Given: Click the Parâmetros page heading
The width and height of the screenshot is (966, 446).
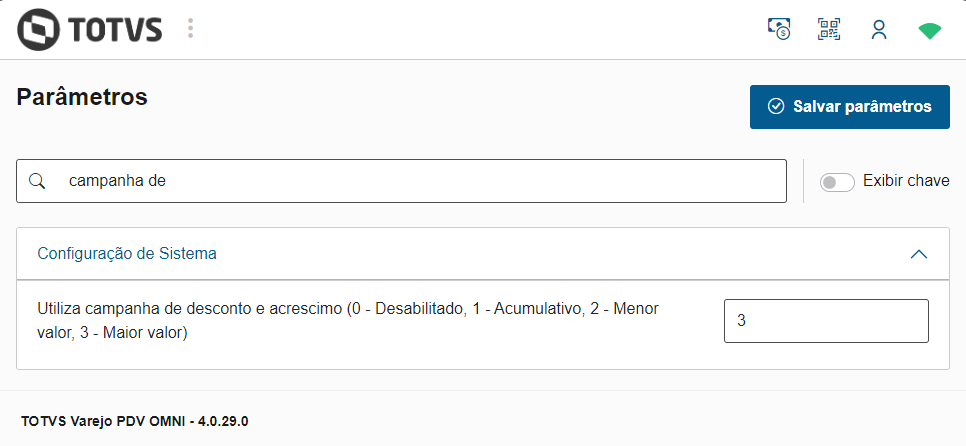Looking at the screenshot, I should [83, 97].
